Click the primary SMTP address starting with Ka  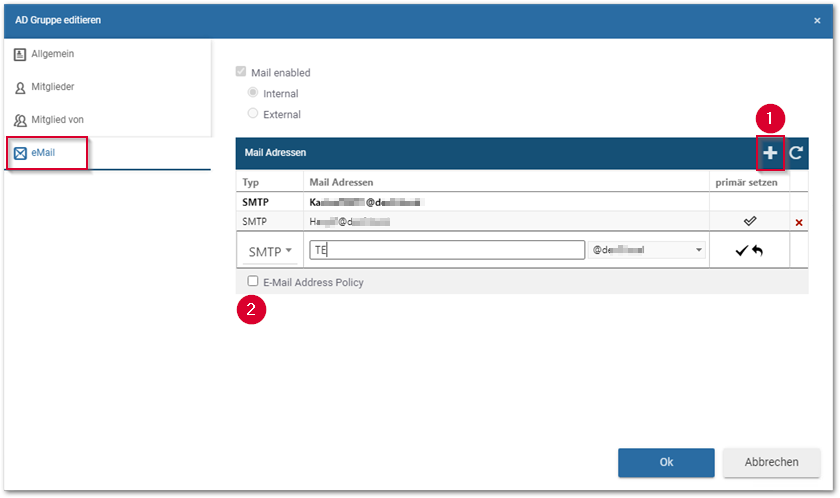pos(367,202)
